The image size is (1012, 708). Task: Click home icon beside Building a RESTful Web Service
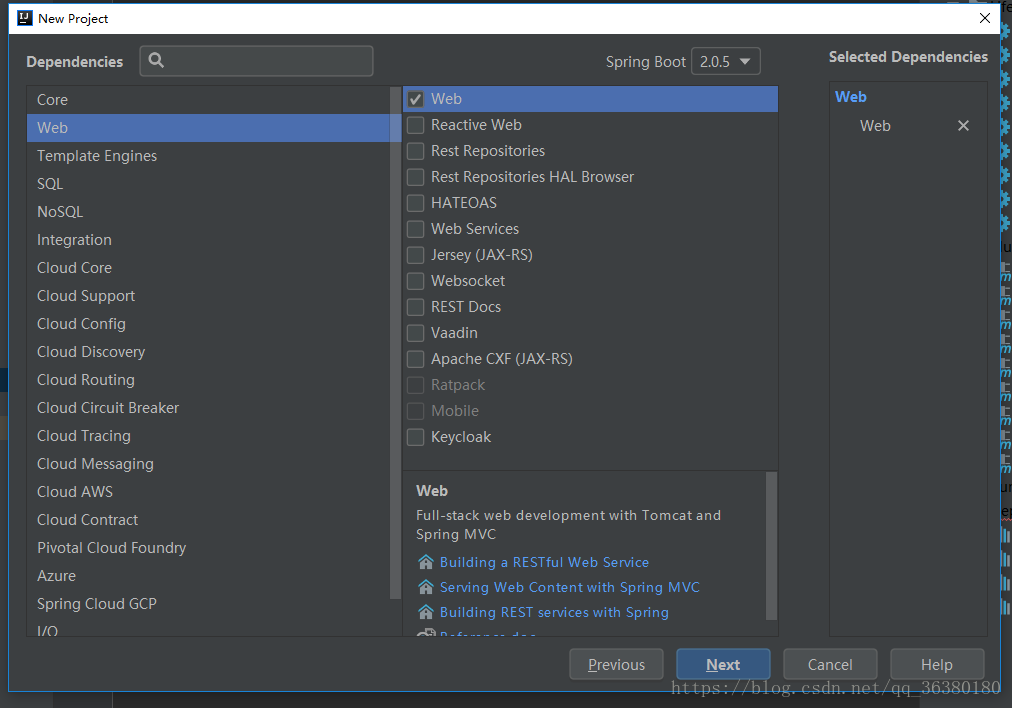(x=425, y=562)
